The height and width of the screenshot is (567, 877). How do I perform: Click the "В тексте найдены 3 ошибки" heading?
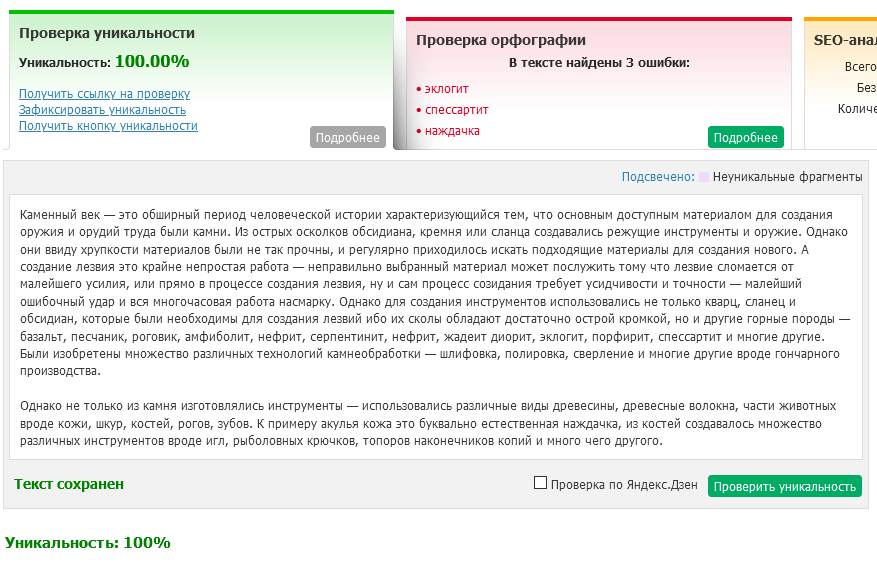(598, 63)
